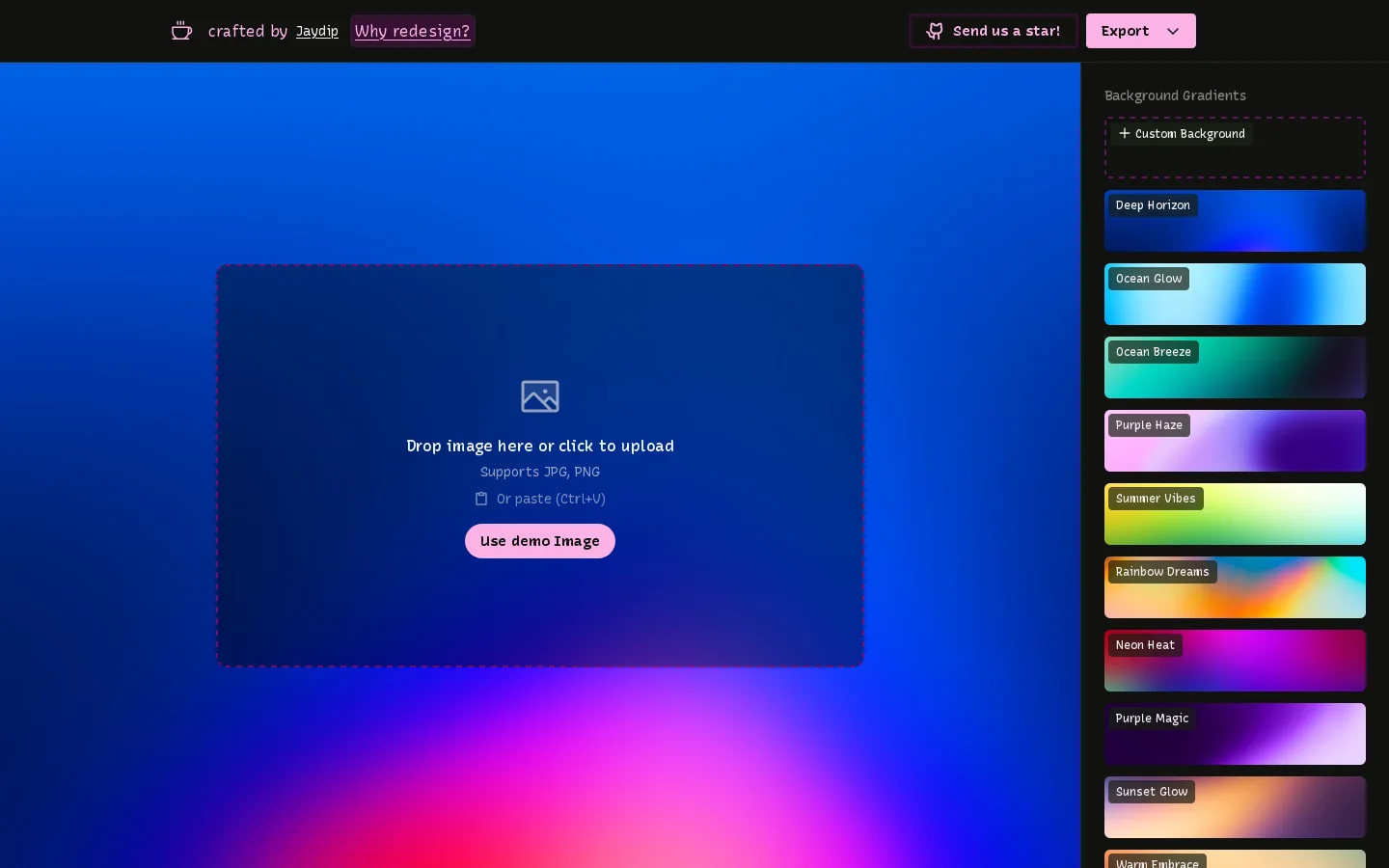Select the Warm Embrace gradient
The image size is (1389, 868).
[x=1235, y=859]
